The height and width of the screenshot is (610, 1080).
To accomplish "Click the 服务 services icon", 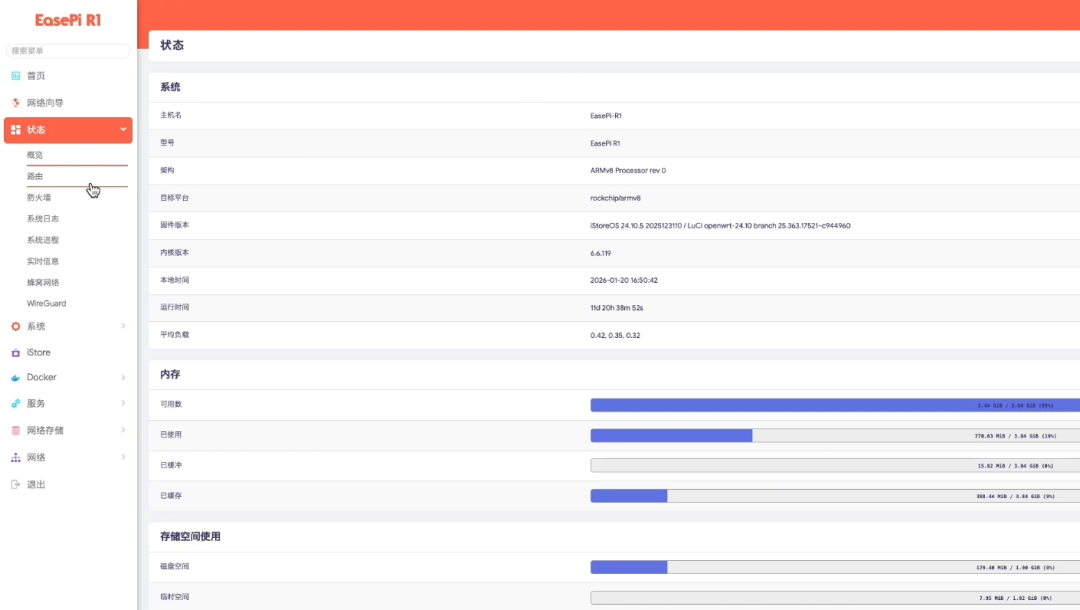I will point(15,404).
